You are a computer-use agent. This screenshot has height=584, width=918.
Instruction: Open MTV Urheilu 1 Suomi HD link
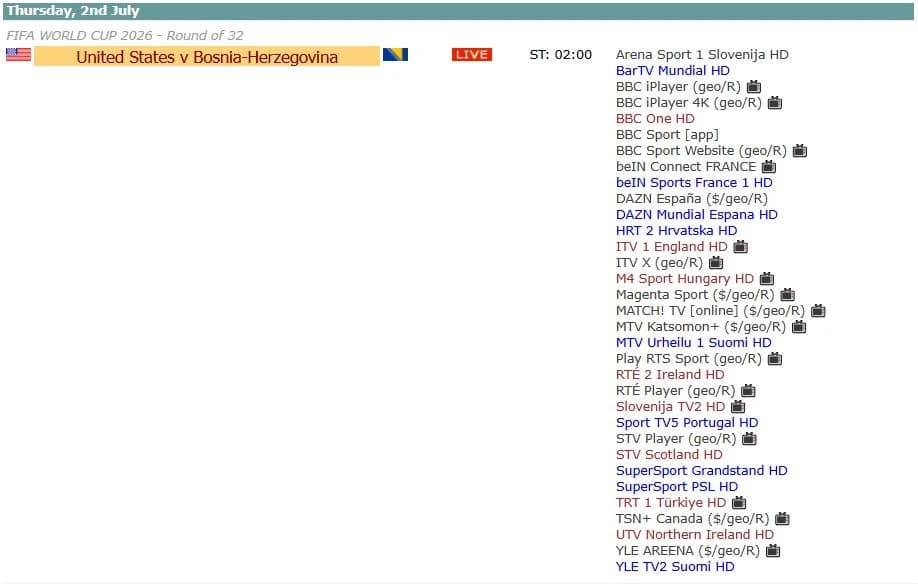click(x=694, y=342)
